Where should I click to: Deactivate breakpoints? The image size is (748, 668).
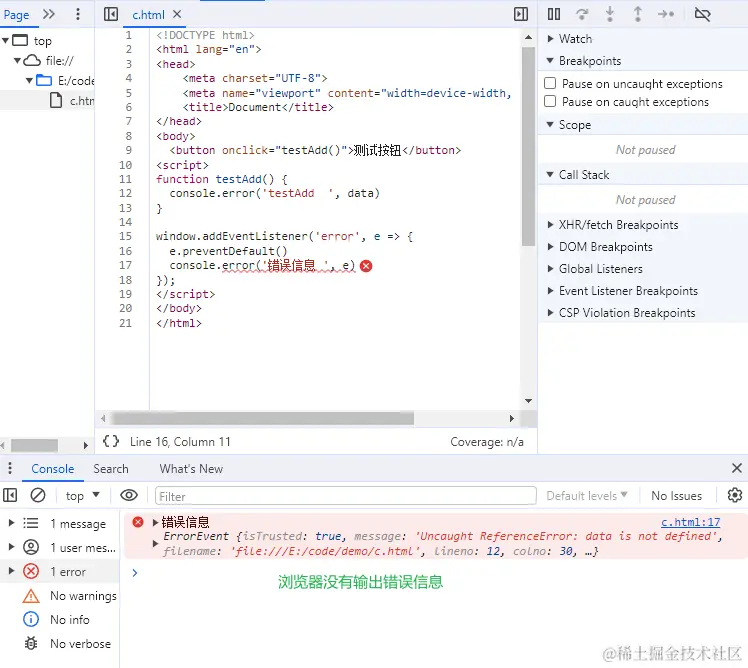point(702,14)
